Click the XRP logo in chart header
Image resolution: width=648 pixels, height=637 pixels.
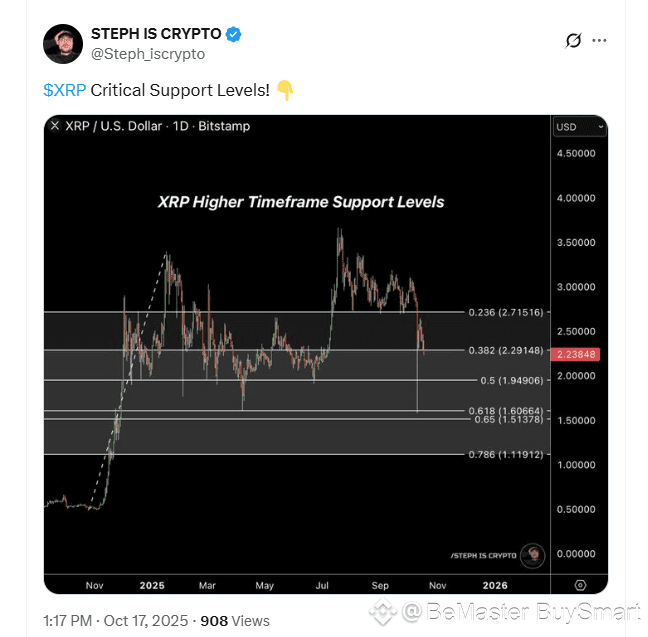coord(55,127)
